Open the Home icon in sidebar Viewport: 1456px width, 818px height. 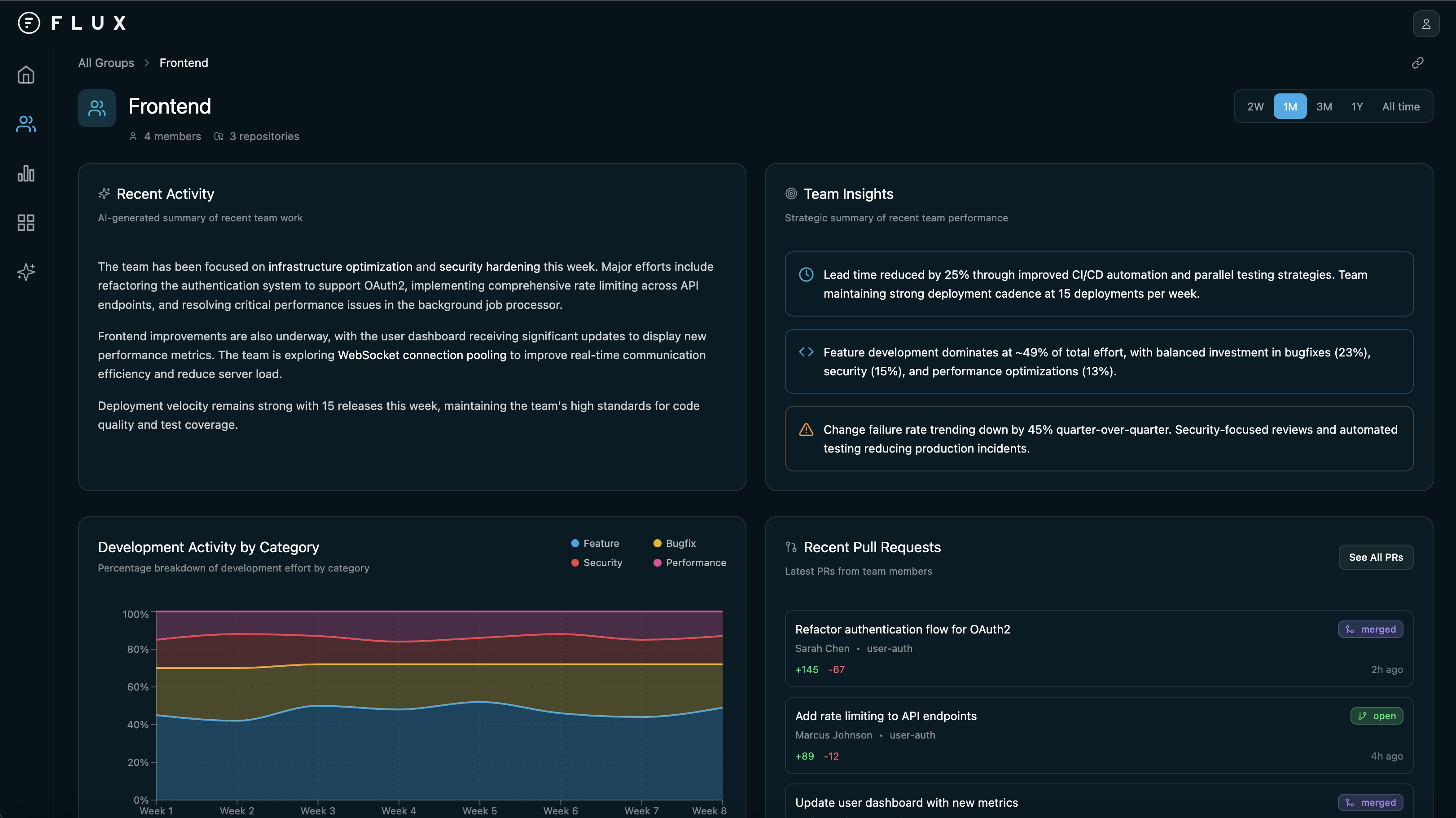point(26,75)
